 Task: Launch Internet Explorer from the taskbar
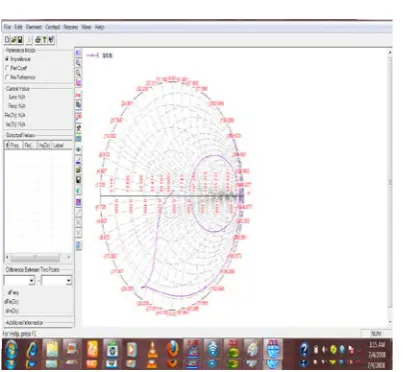click(x=31, y=349)
